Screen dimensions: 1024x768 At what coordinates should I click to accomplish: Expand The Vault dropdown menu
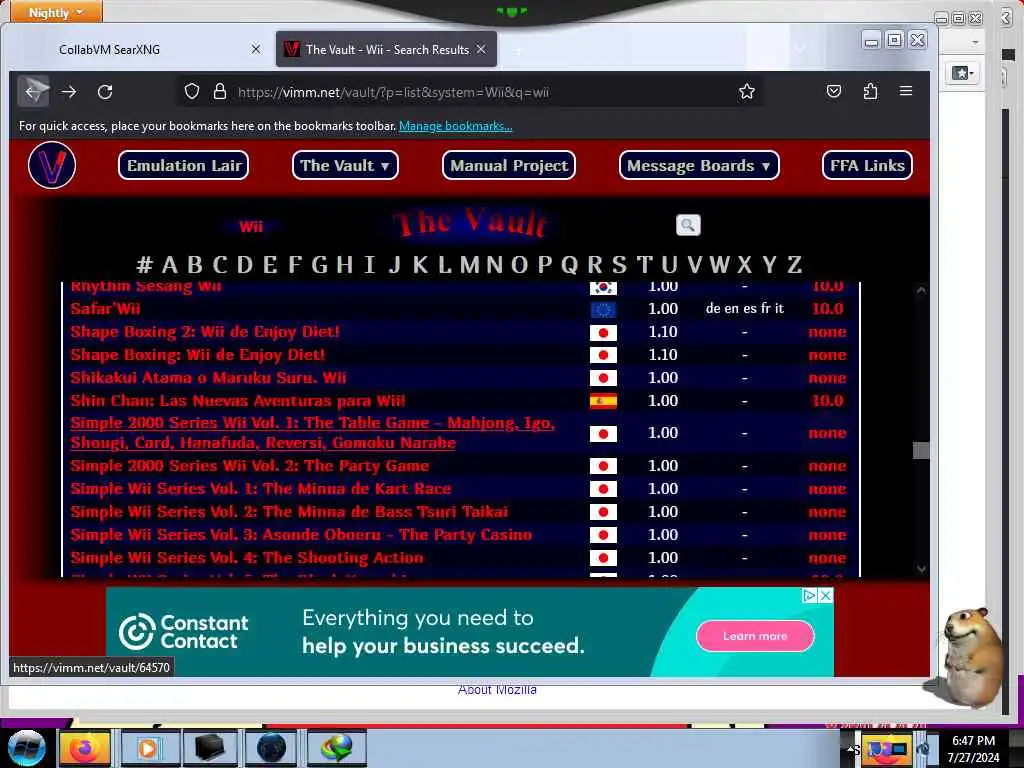[x=345, y=166]
